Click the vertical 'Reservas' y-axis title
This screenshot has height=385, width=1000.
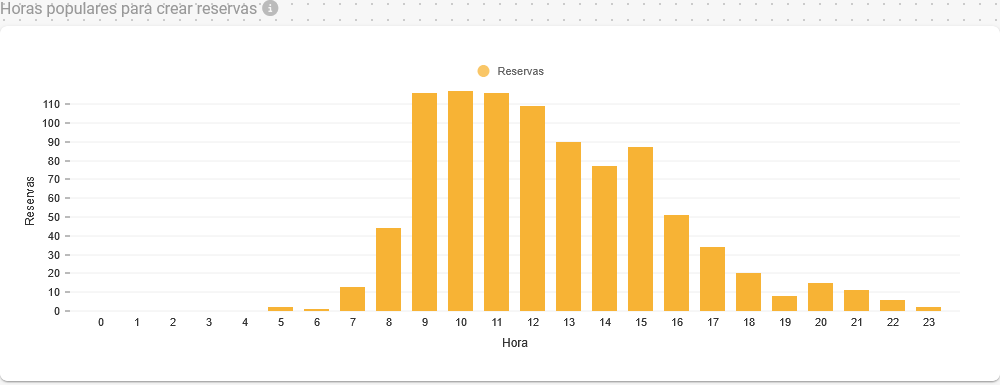(29, 201)
